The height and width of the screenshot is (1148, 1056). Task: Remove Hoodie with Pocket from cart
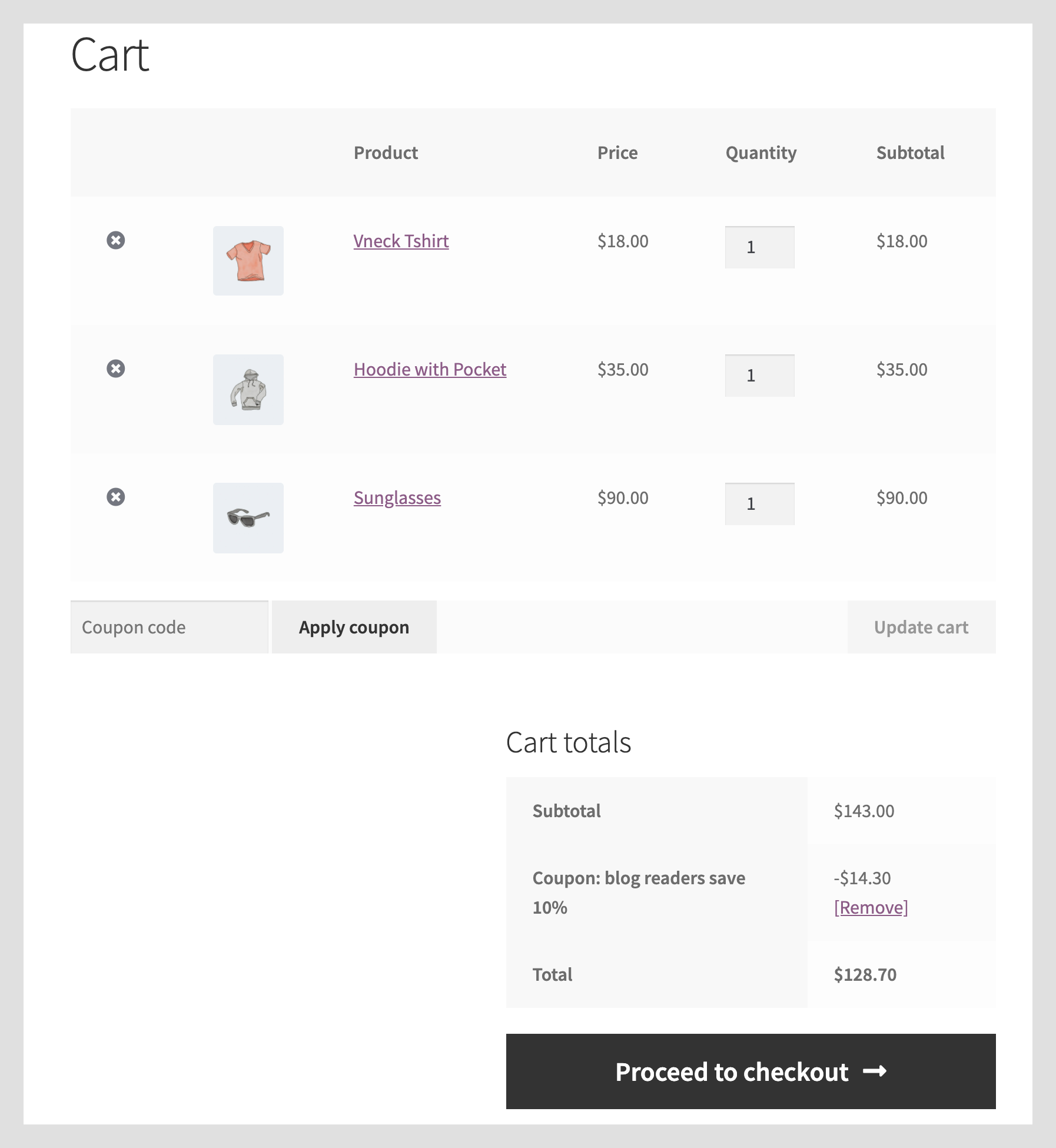tap(116, 369)
